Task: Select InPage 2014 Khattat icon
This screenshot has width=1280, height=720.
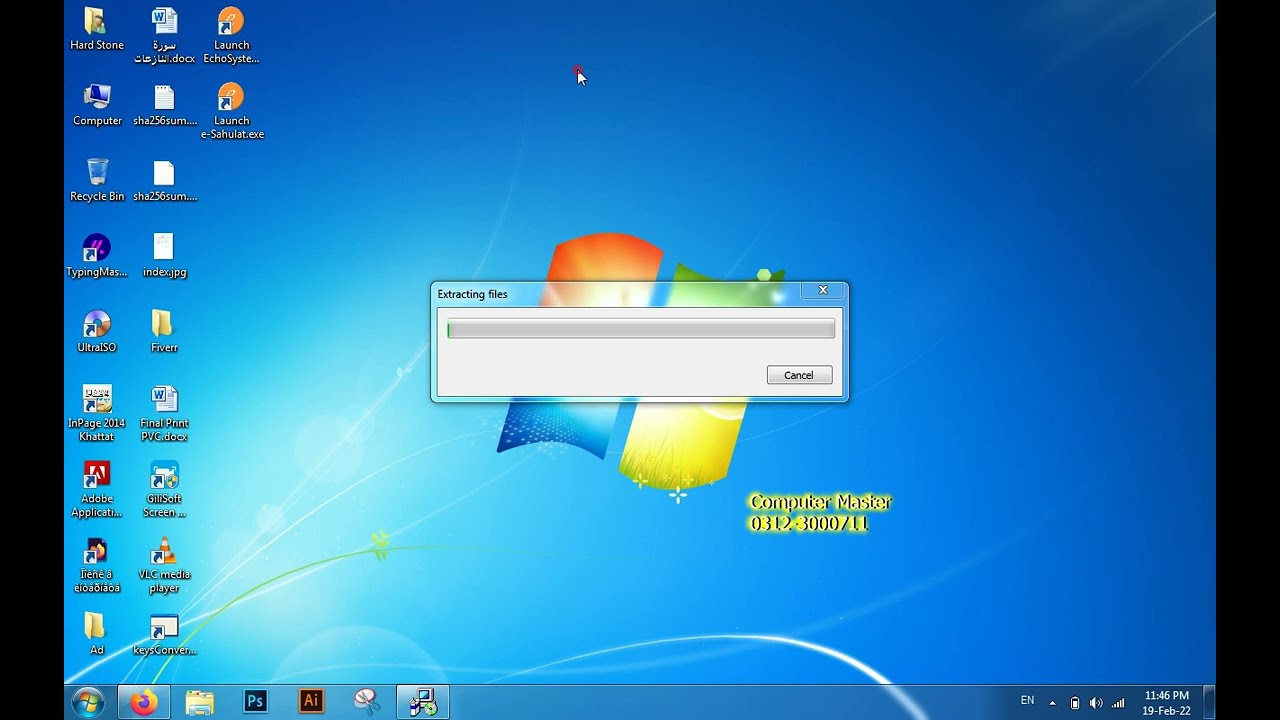Action: [x=97, y=413]
